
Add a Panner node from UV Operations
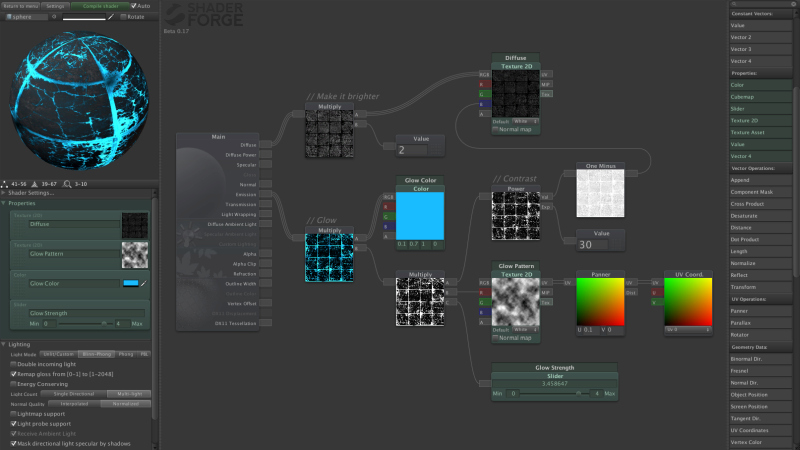coord(760,311)
